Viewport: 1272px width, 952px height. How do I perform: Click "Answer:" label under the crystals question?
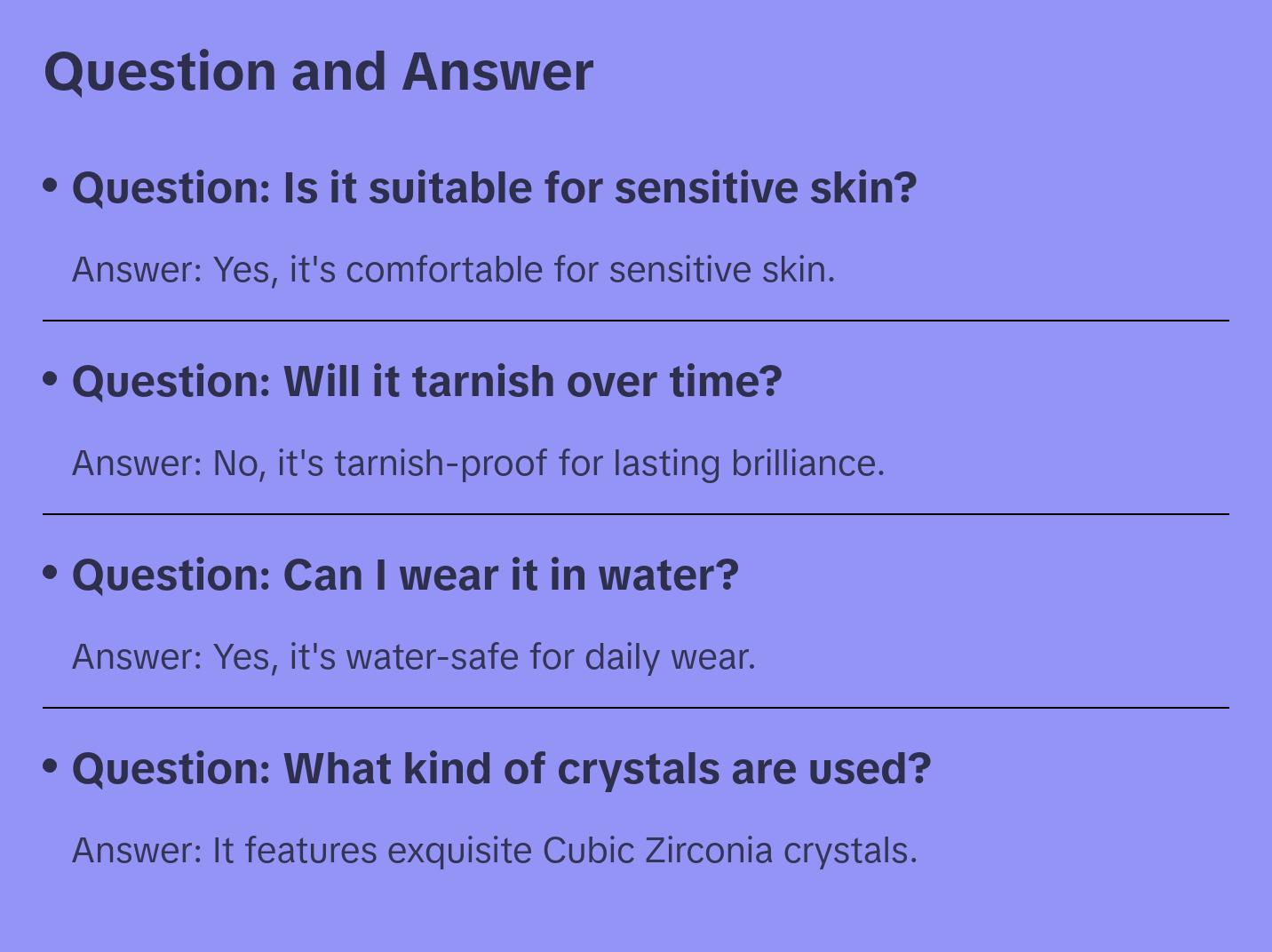tap(138, 851)
